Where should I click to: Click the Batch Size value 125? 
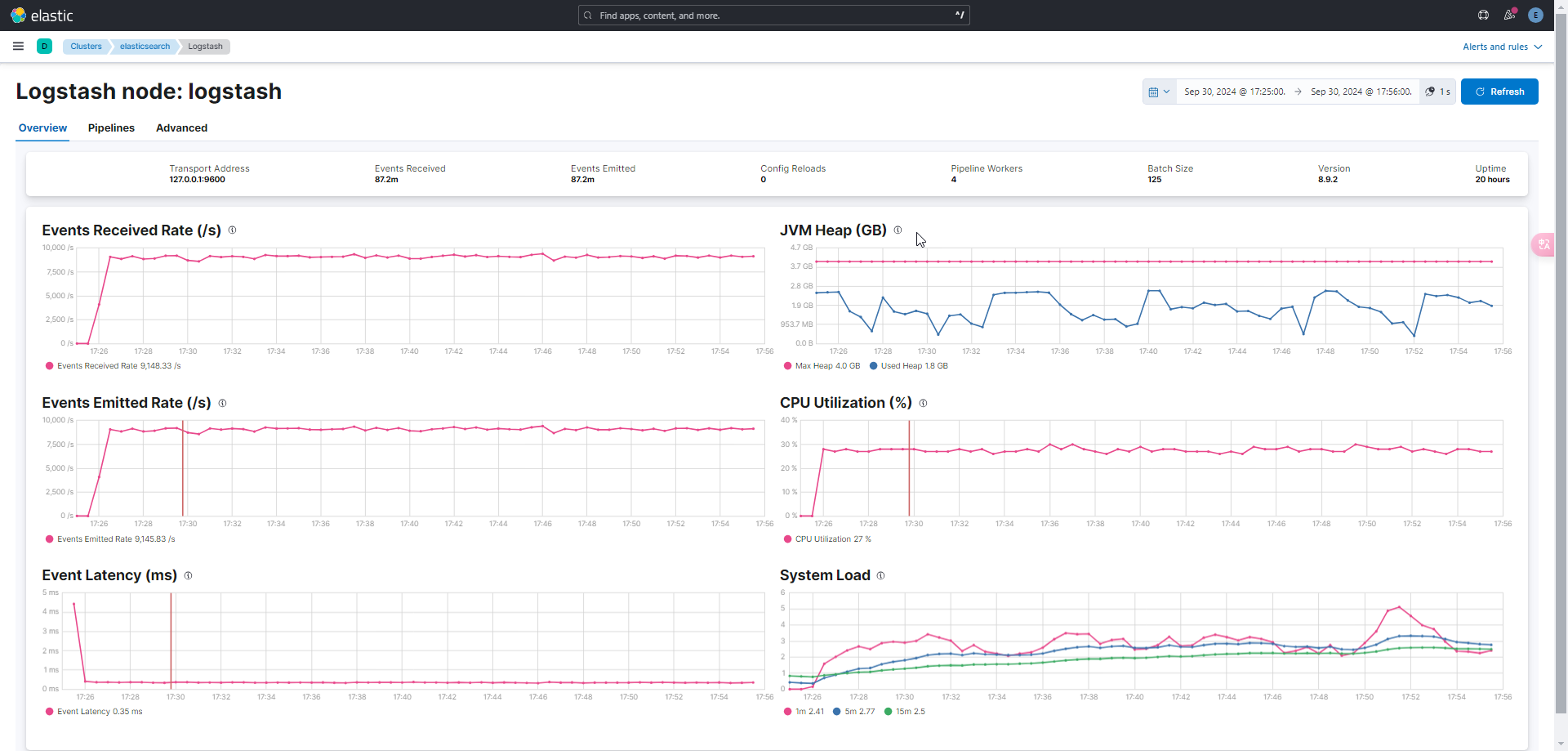pos(1155,180)
